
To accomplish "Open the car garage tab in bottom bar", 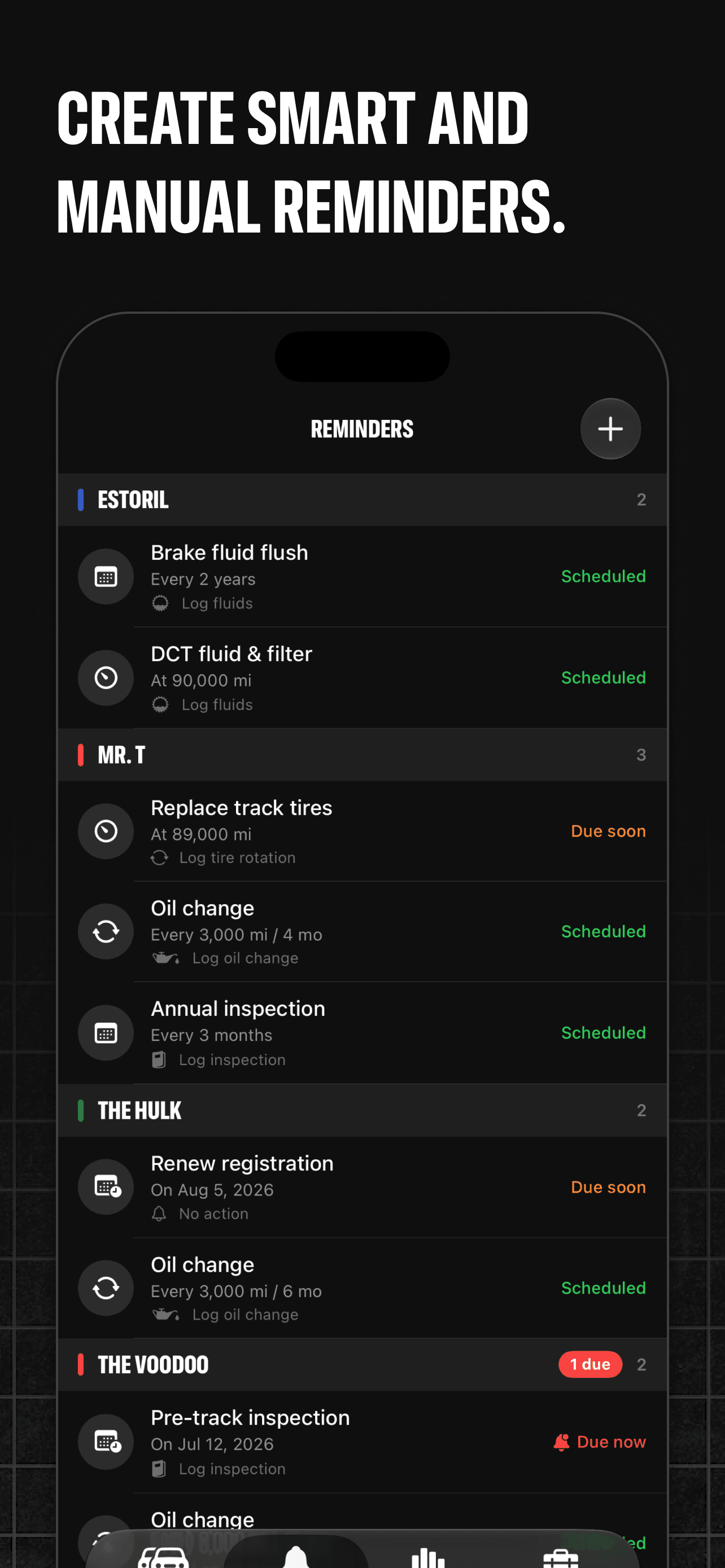I will [163, 1557].
